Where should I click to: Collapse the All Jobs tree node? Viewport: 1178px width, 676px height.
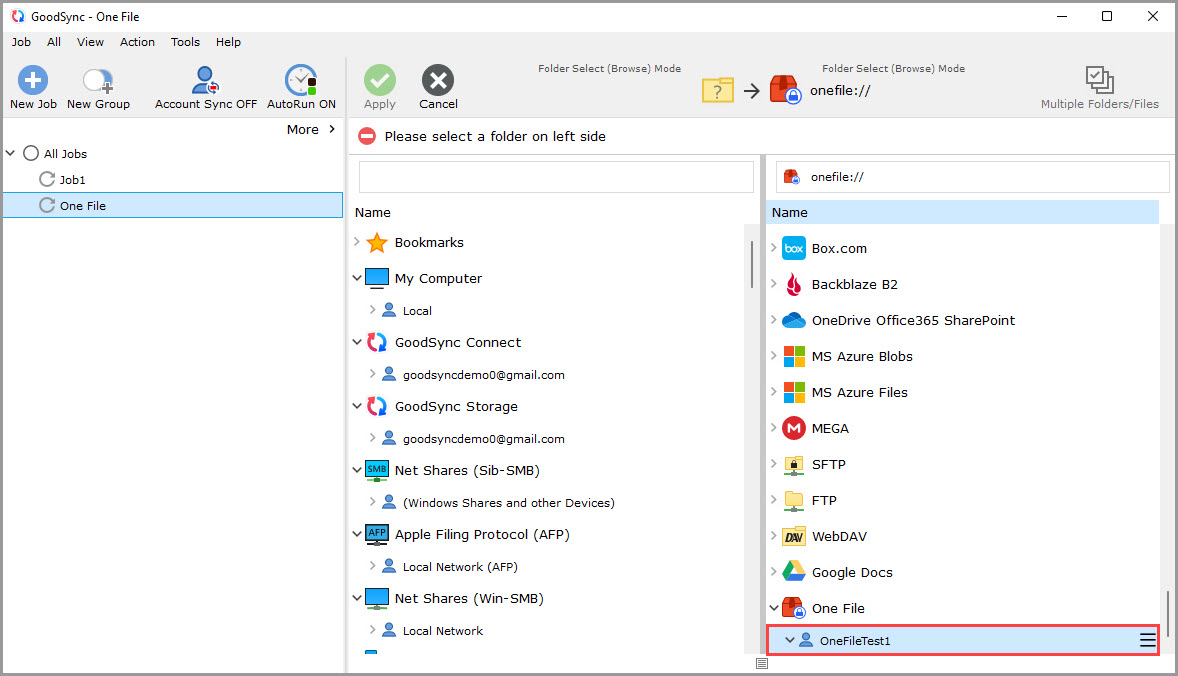tap(11, 153)
